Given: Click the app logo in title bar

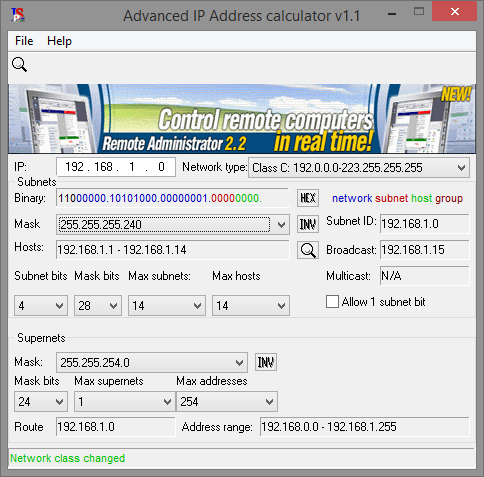Looking at the screenshot, I should click(x=18, y=15).
